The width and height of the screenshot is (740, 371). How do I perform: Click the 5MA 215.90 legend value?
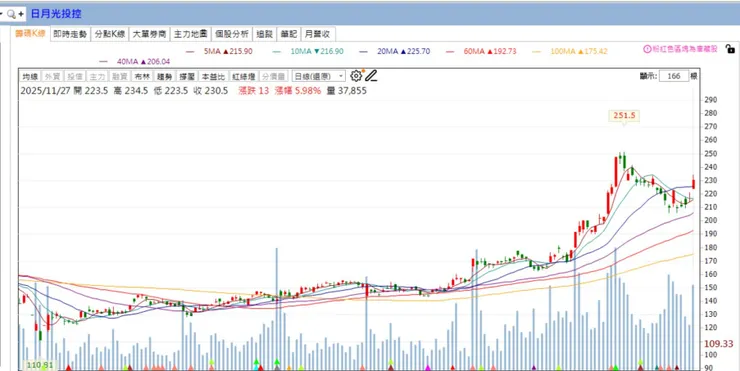pyautogui.click(x=228, y=51)
